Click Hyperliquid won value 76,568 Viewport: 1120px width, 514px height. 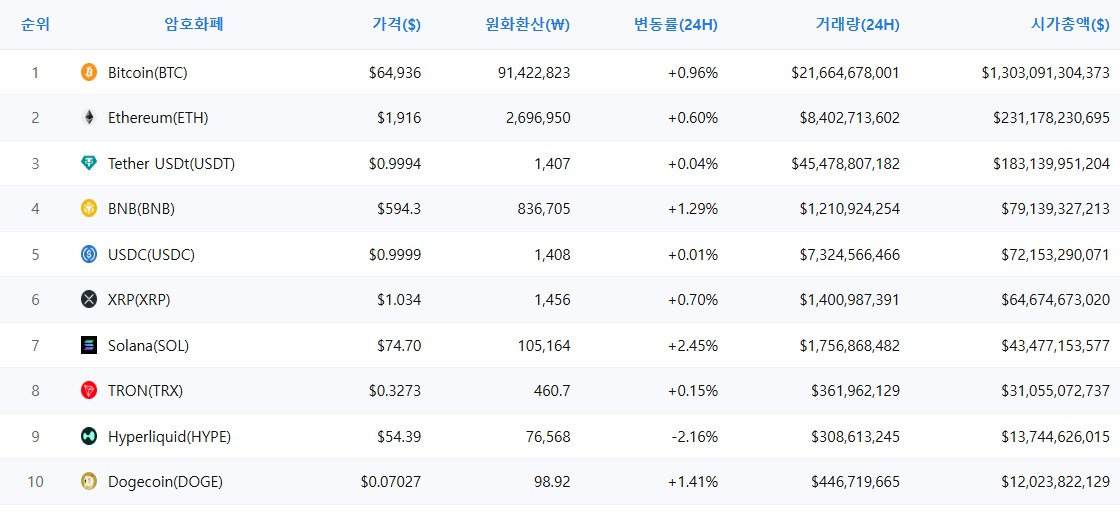coord(548,437)
